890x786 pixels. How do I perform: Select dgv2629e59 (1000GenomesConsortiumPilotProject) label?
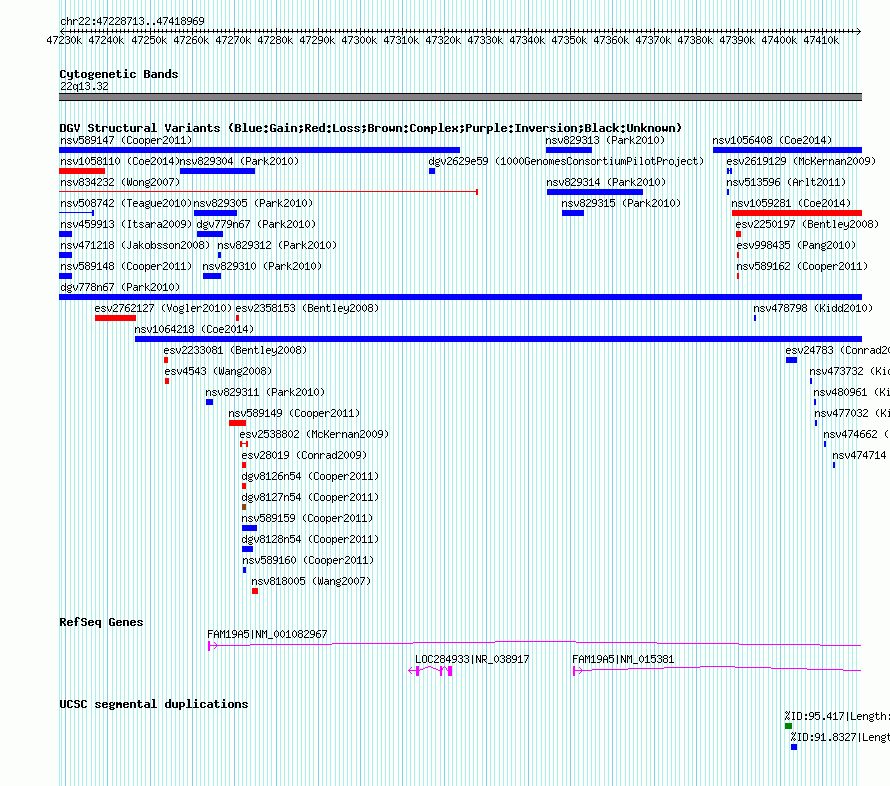(x=566, y=161)
